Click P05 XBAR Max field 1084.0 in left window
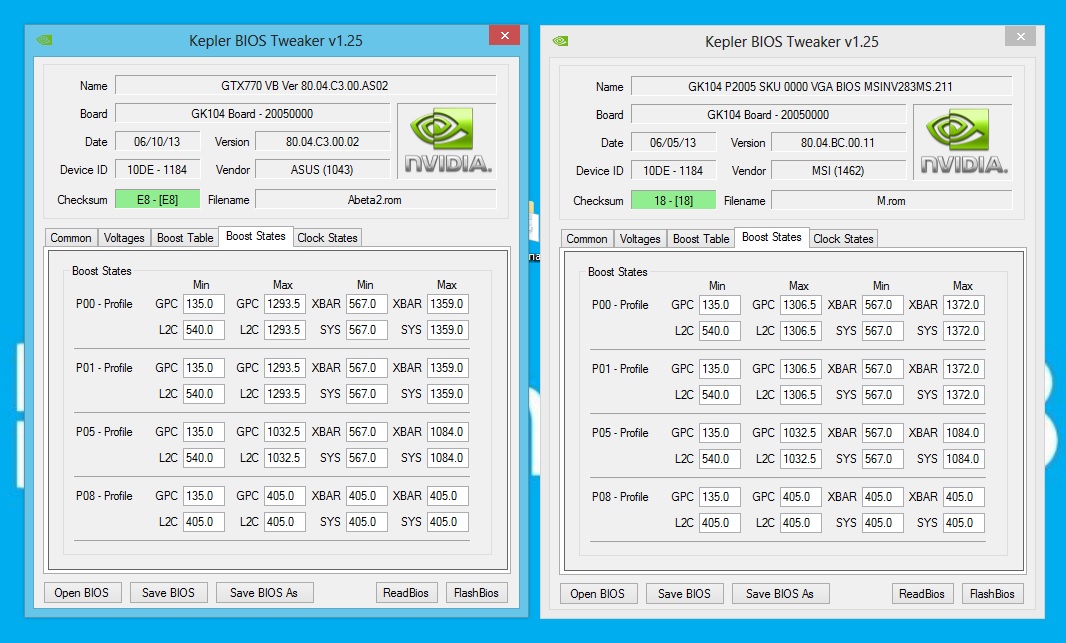 tap(447, 432)
